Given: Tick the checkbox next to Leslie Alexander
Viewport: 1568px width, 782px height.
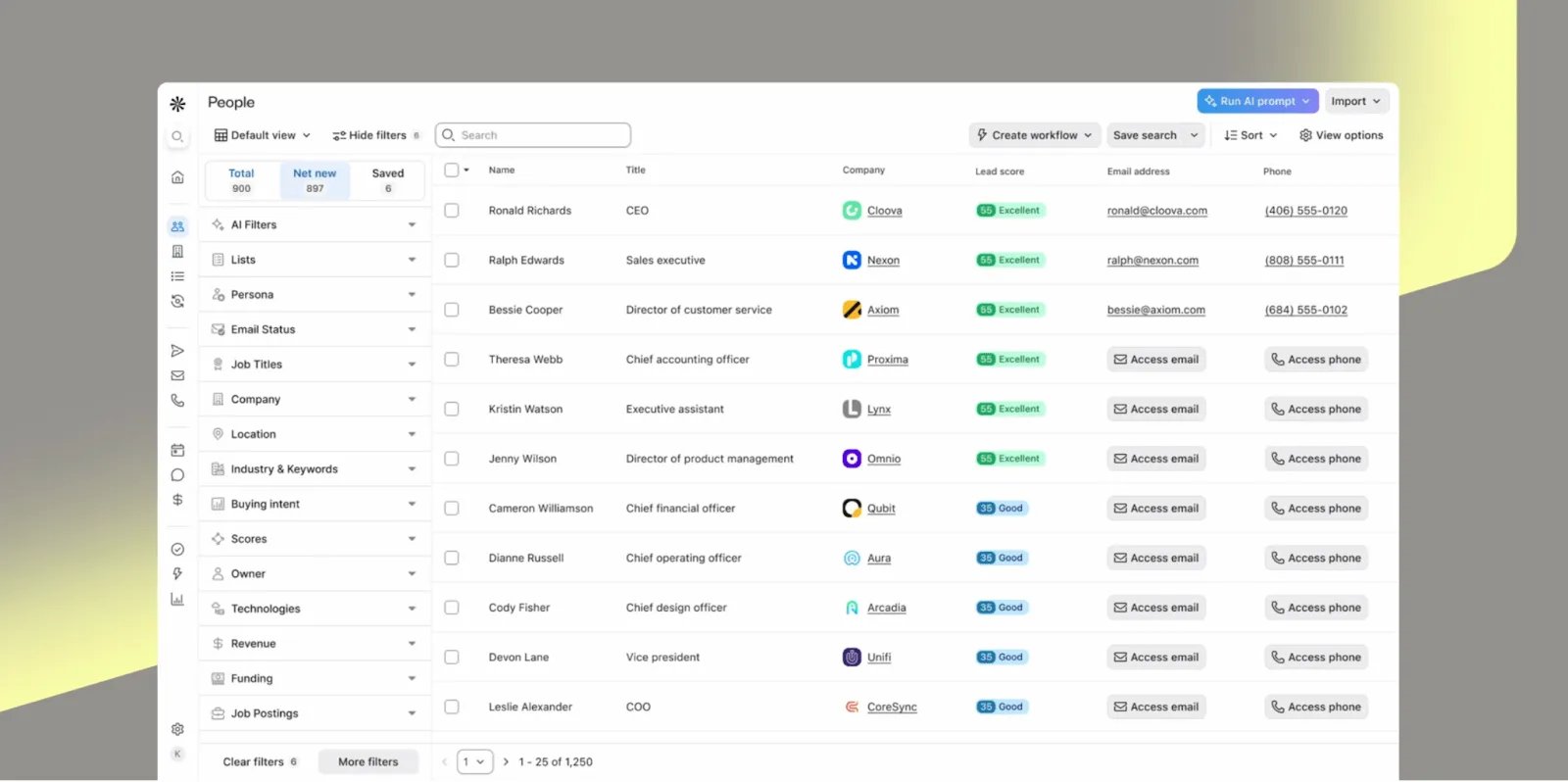Looking at the screenshot, I should (x=452, y=707).
